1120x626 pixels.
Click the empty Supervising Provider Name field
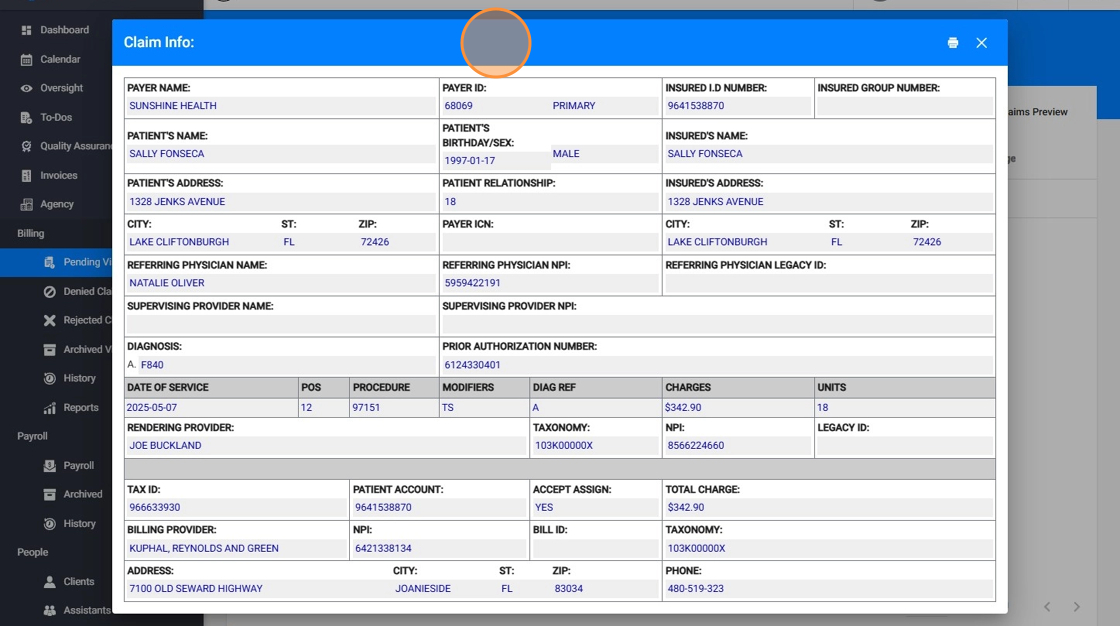point(281,324)
